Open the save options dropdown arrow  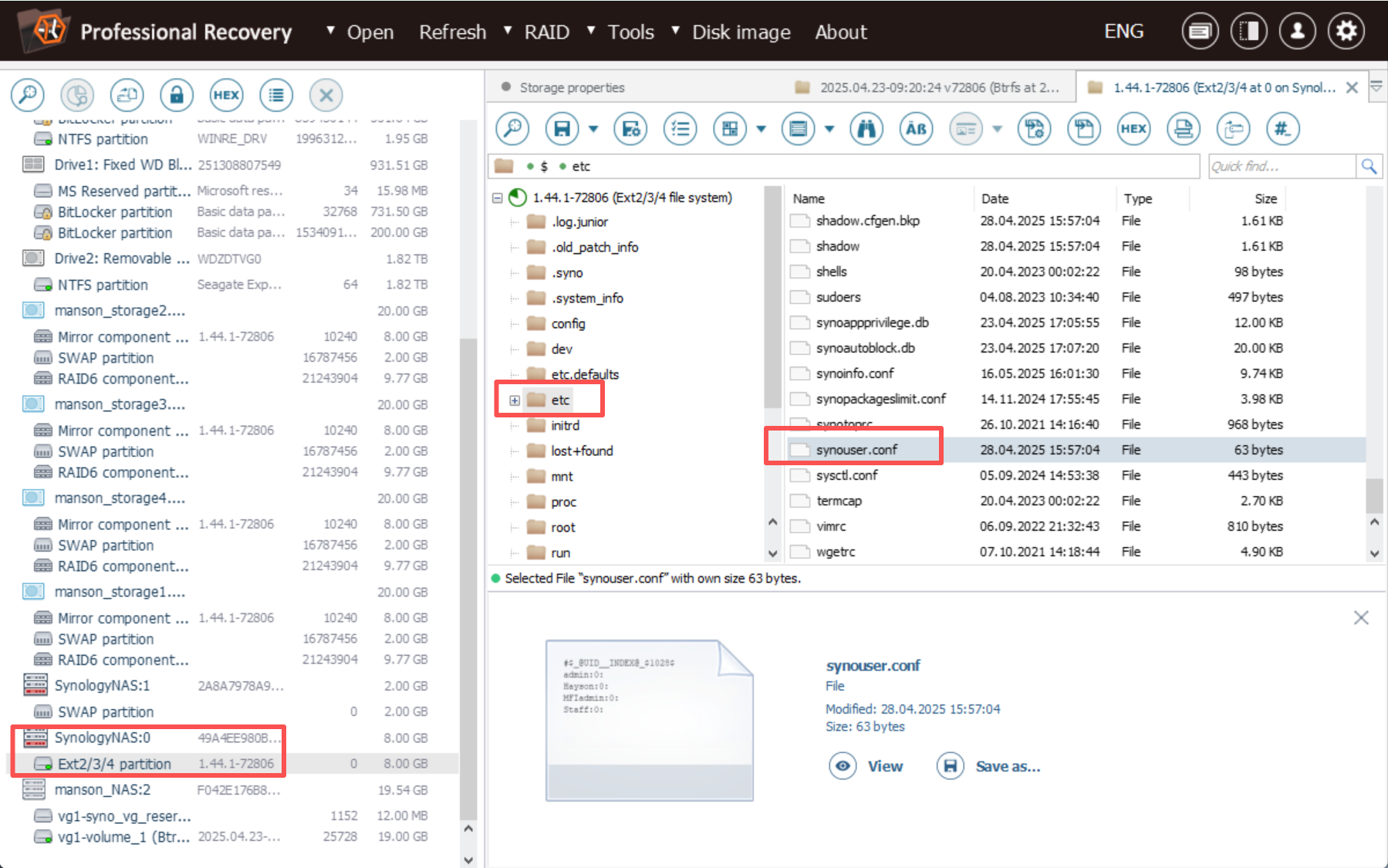(x=593, y=129)
